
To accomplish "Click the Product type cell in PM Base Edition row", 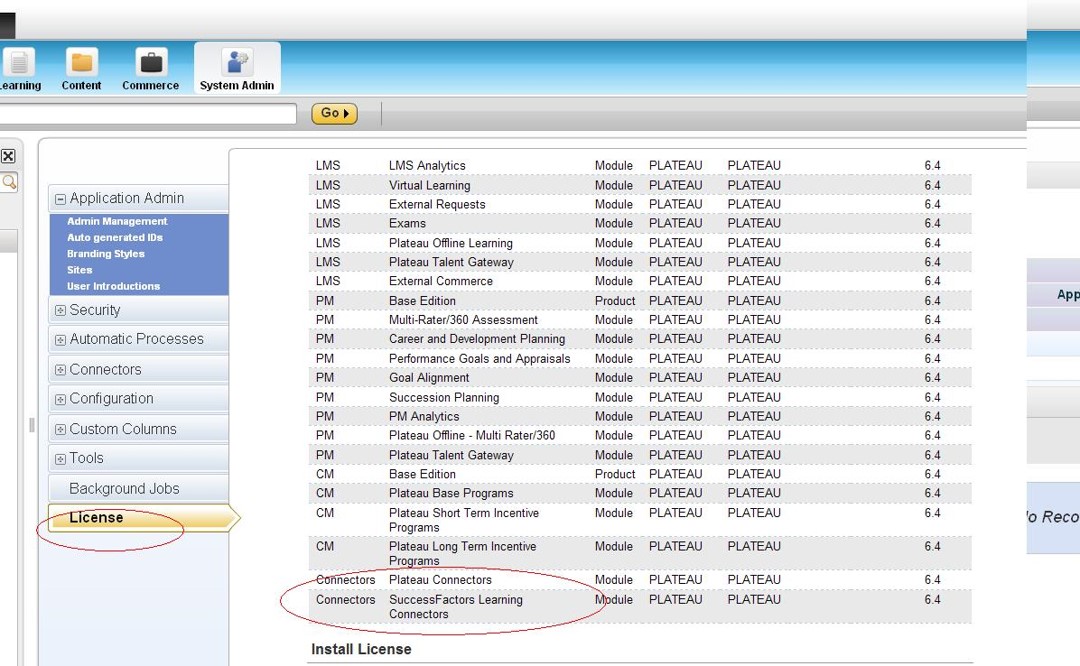I will click(615, 301).
